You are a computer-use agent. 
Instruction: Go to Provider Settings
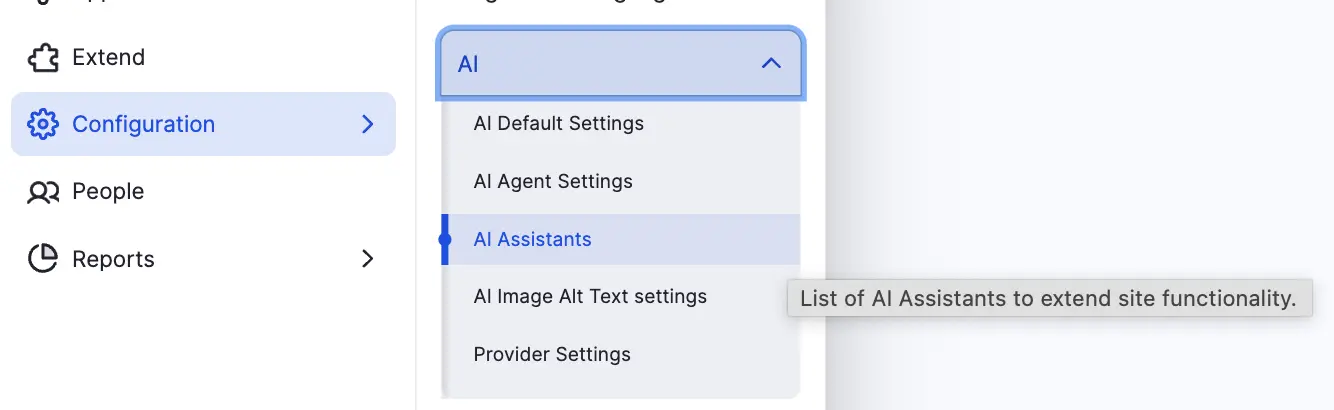pyautogui.click(x=552, y=355)
